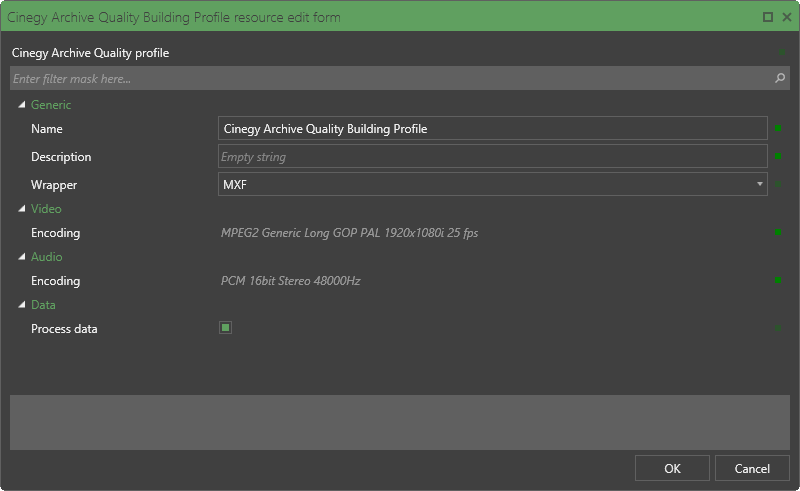
Task: Click the Name text field
Action: click(x=492, y=128)
